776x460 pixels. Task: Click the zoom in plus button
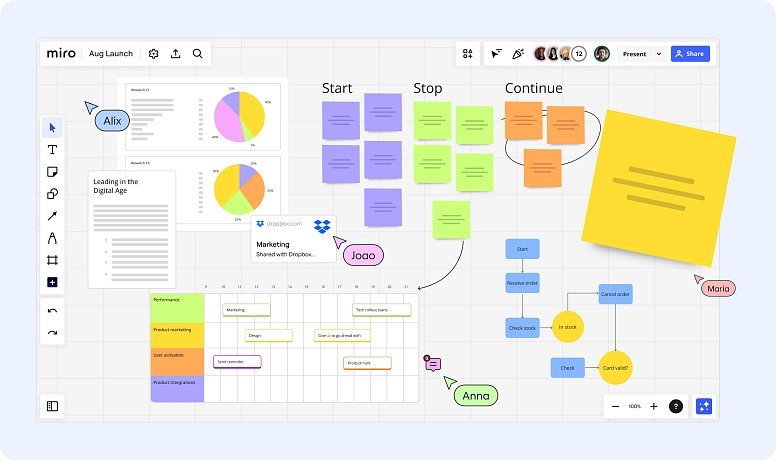[x=654, y=406]
